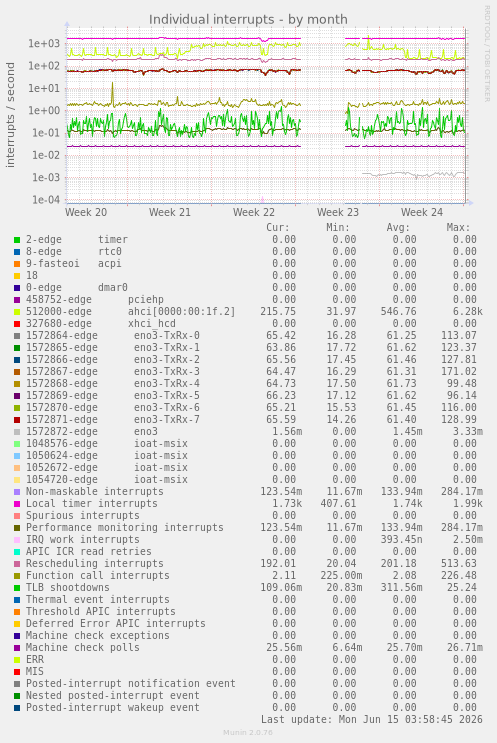Select the 458752-edge pciehp legend entry
This screenshot has height=743, width=497.
click(95, 299)
